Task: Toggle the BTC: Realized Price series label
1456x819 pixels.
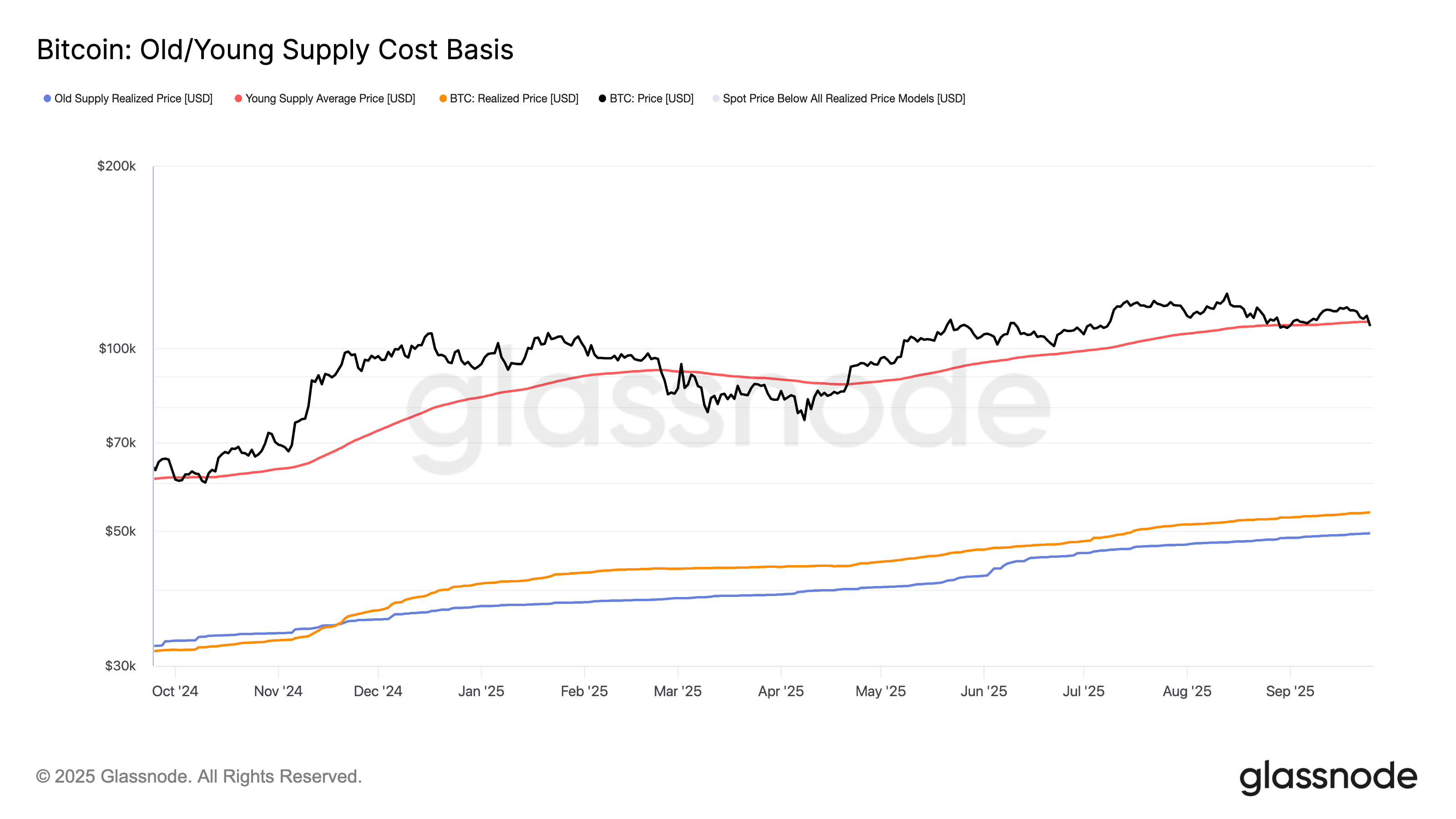Action: click(x=514, y=98)
